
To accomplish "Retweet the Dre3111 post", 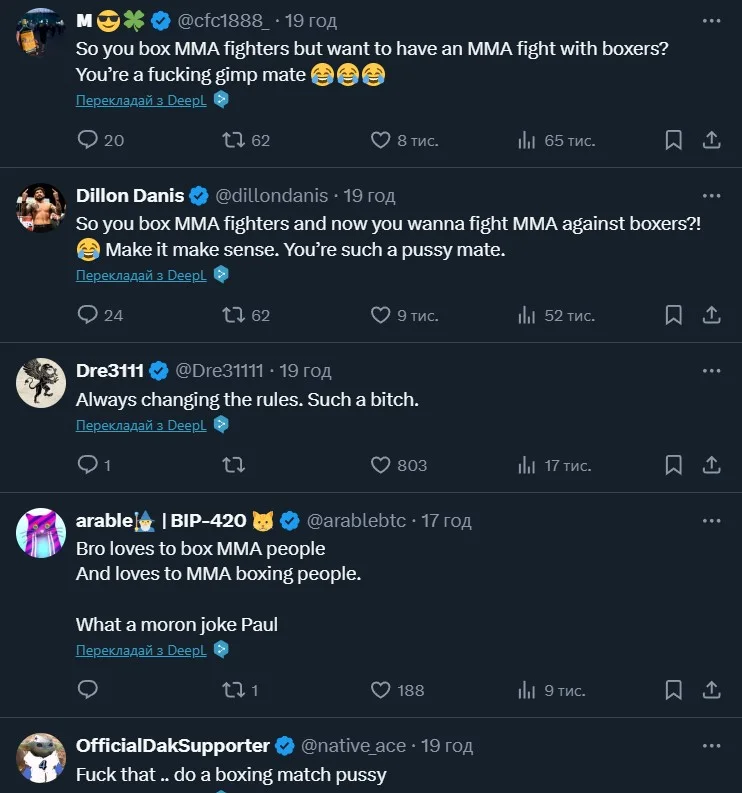I will [234, 465].
